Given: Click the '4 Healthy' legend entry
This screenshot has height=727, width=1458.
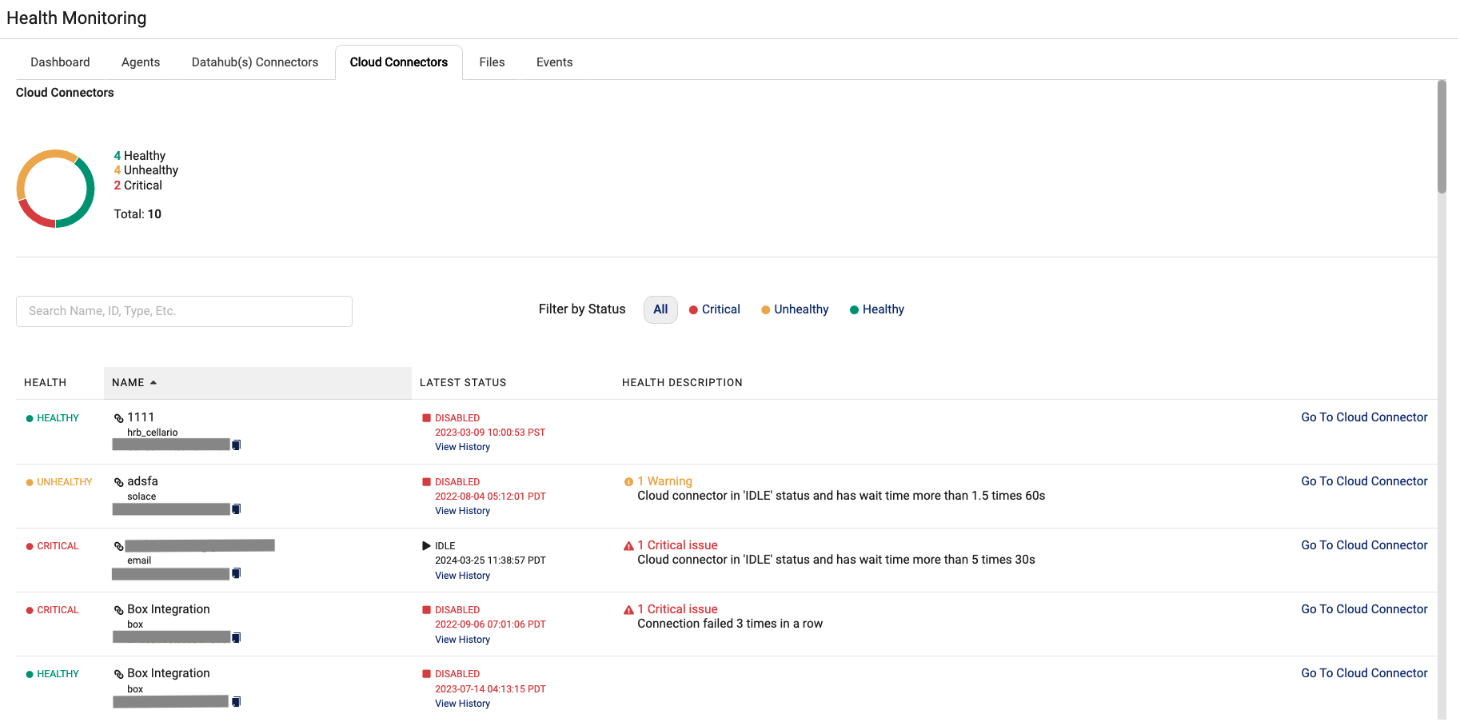Looking at the screenshot, I should [x=140, y=156].
